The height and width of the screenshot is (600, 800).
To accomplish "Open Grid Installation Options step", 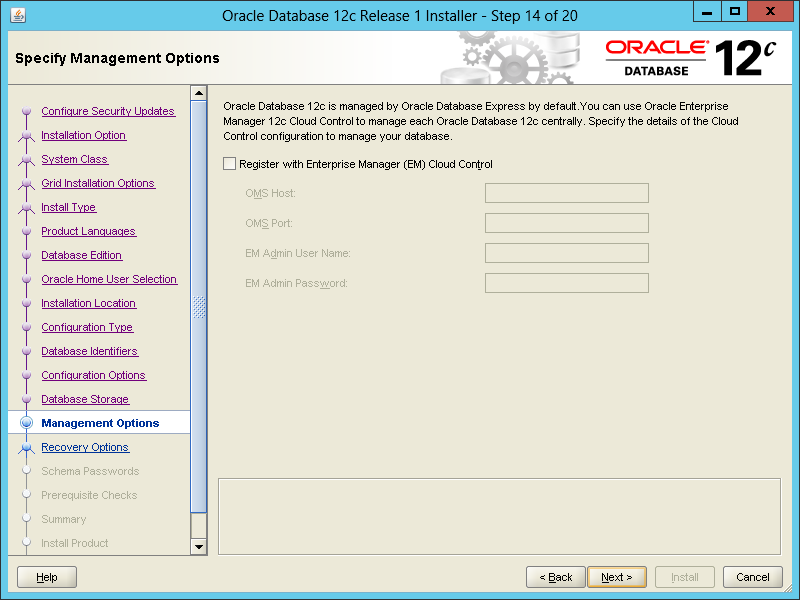I will [98, 183].
